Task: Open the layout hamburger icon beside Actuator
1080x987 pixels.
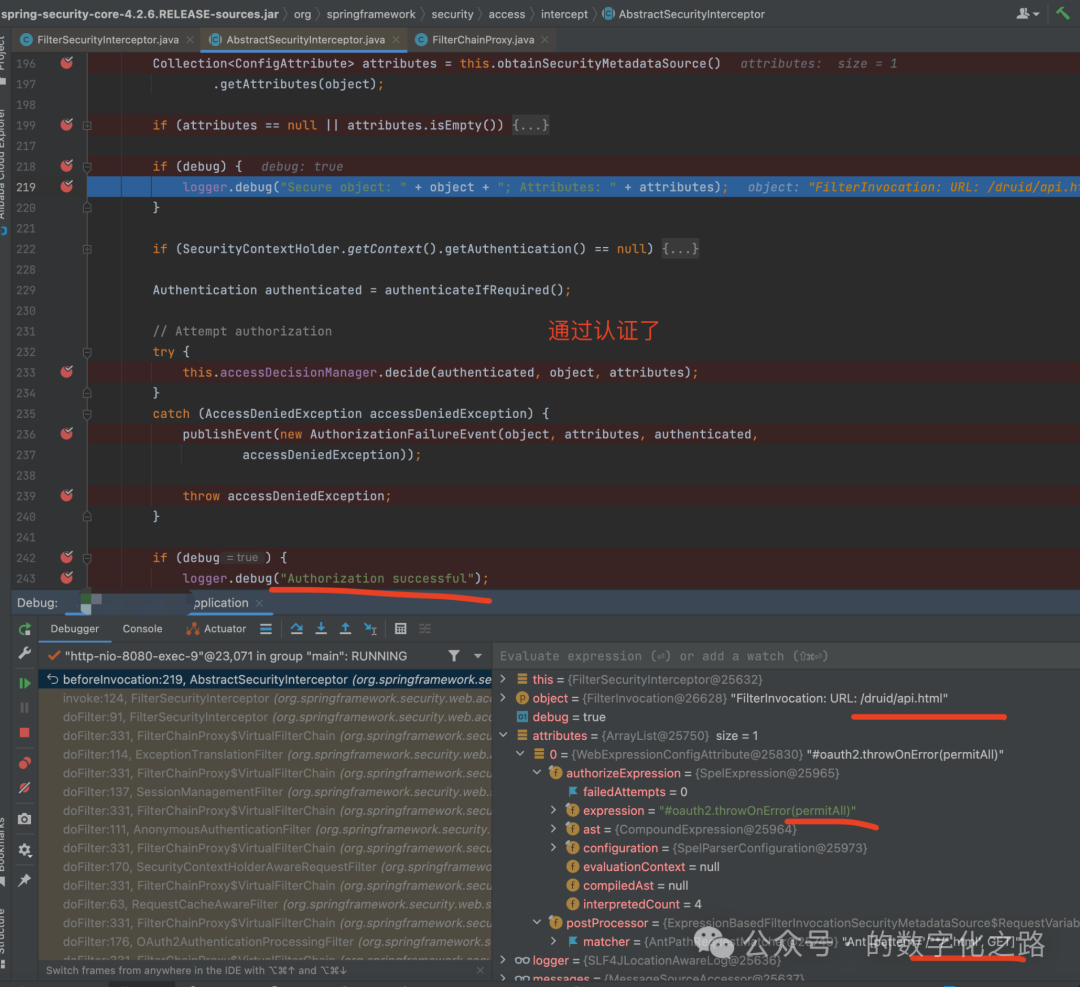Action: (x=266, y=628)
